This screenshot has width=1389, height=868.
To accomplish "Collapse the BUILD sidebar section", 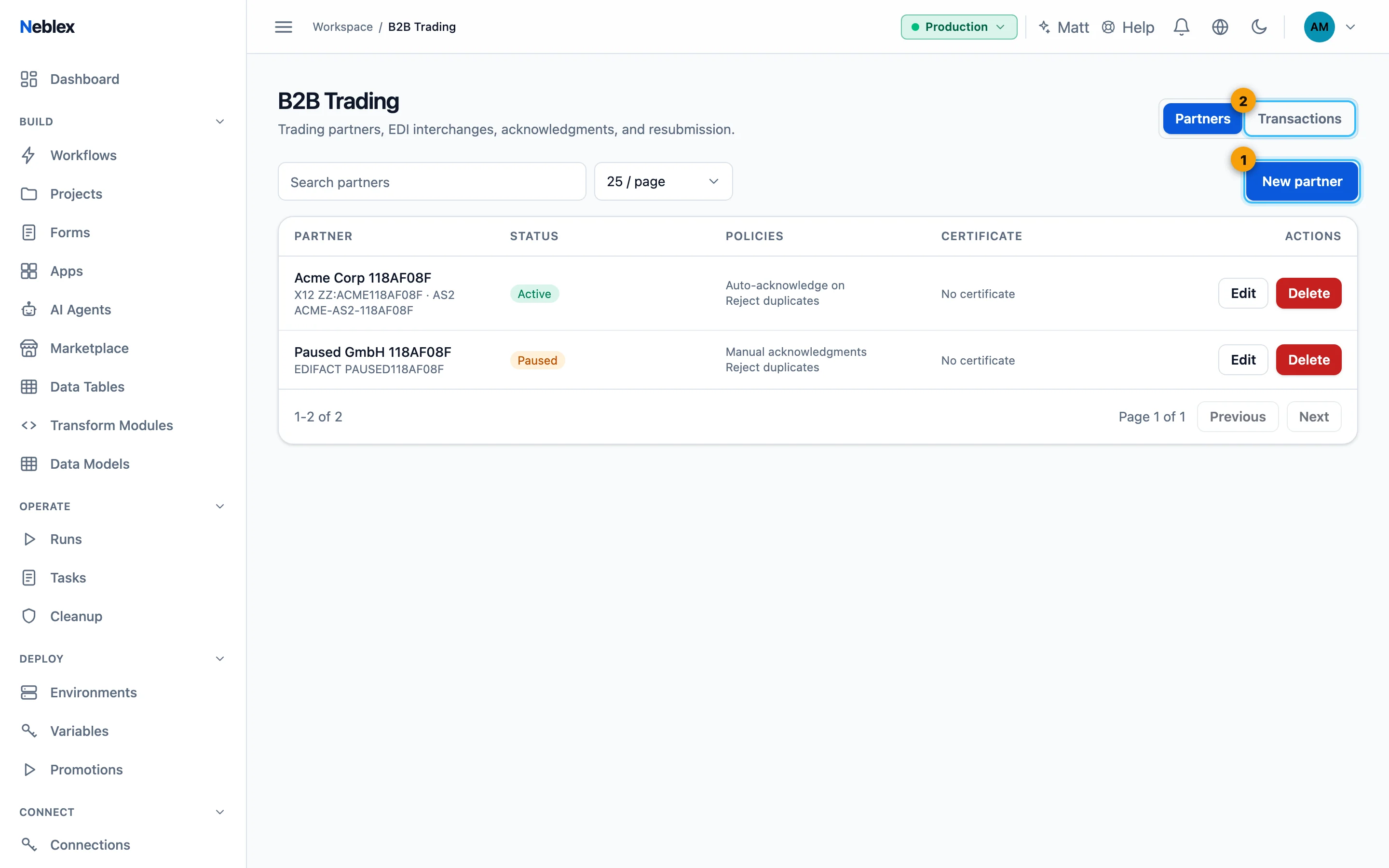I will (219, 121).
